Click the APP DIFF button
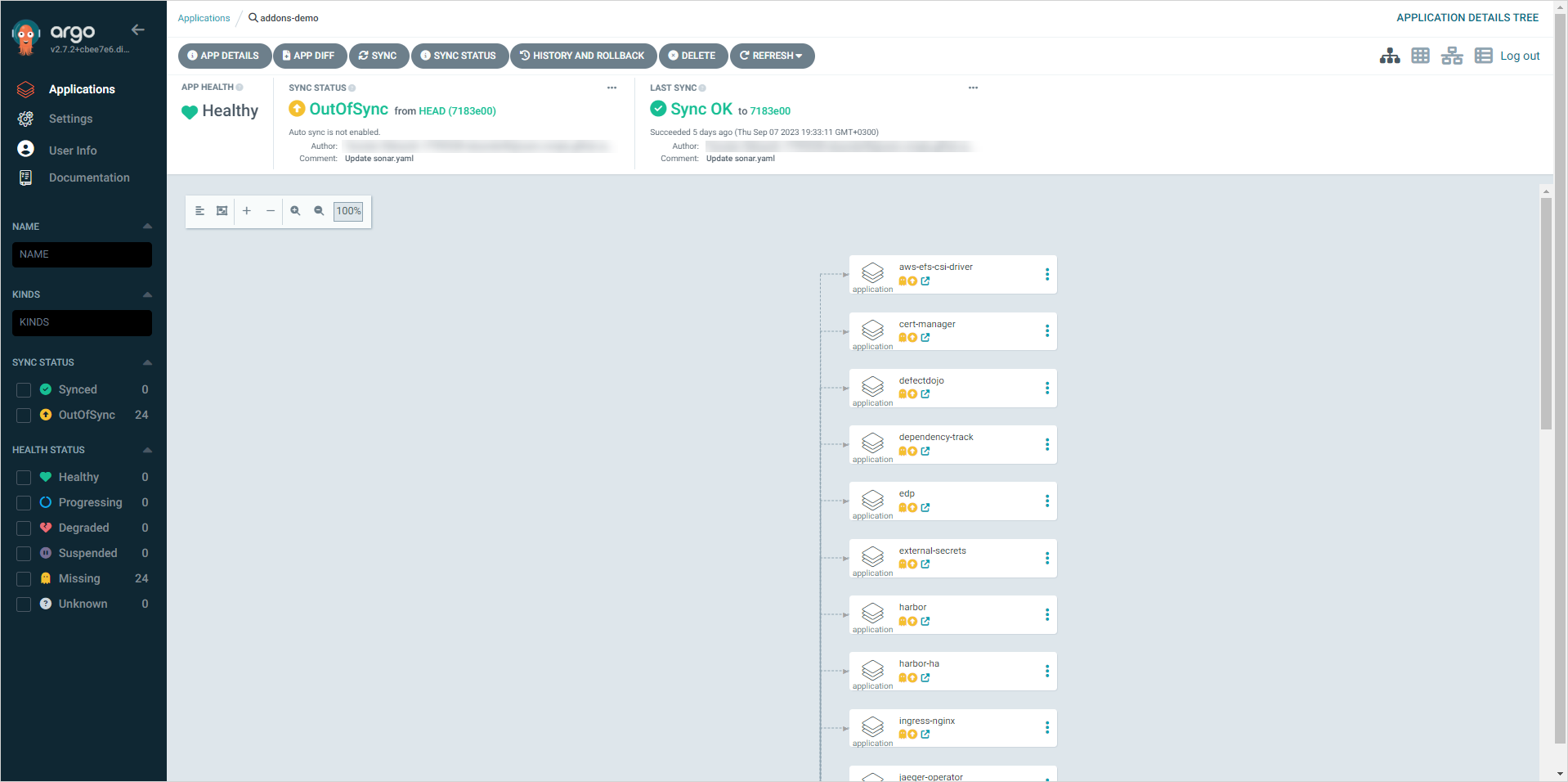This screenshot has width=1568, height=782. click(310, 56)
